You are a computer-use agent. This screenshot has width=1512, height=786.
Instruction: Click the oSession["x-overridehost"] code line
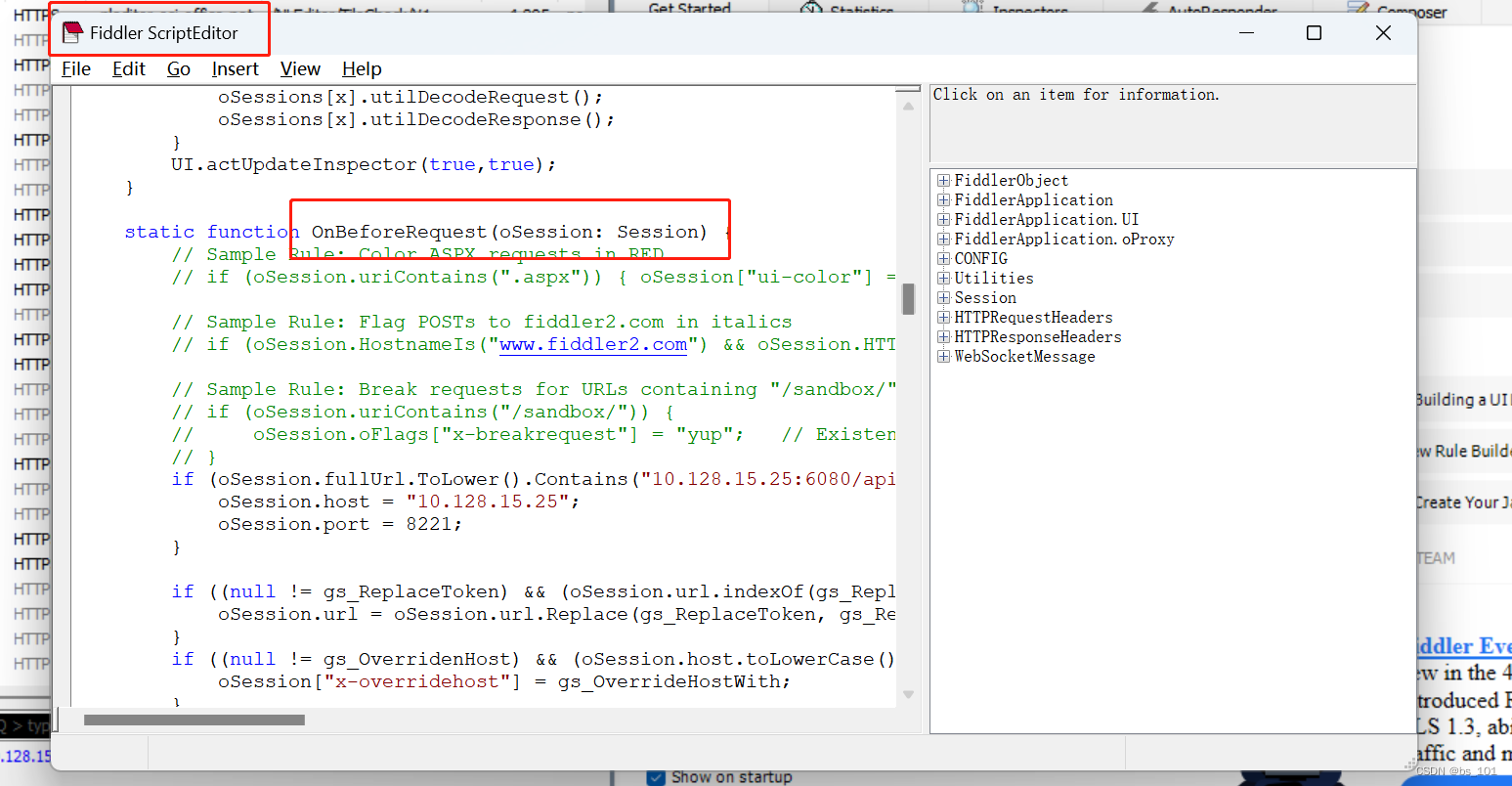[504, 682]
